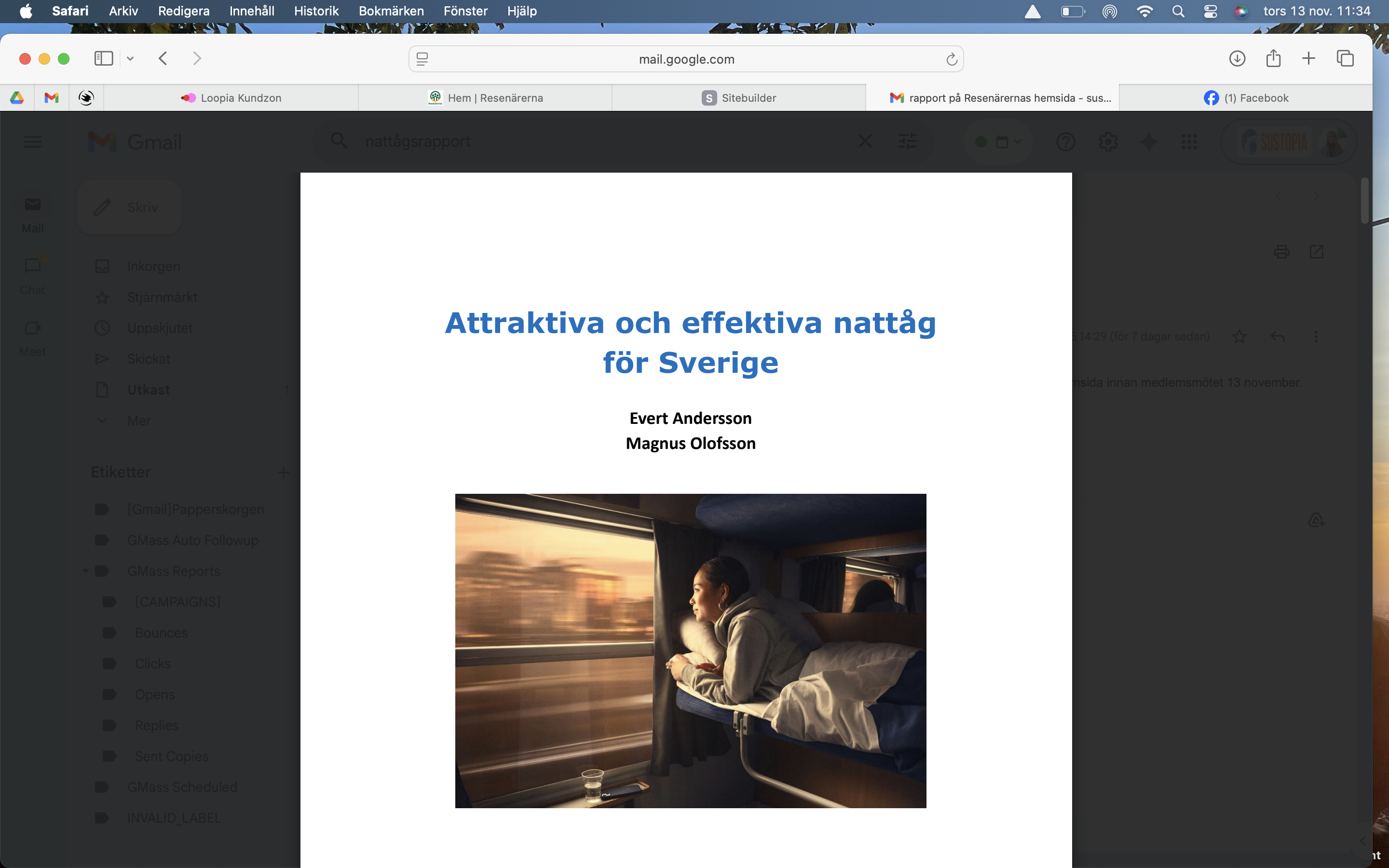This screenshot has height=868, width=1389.
Task: Open Safari downloads
Action: [1238, 58]
